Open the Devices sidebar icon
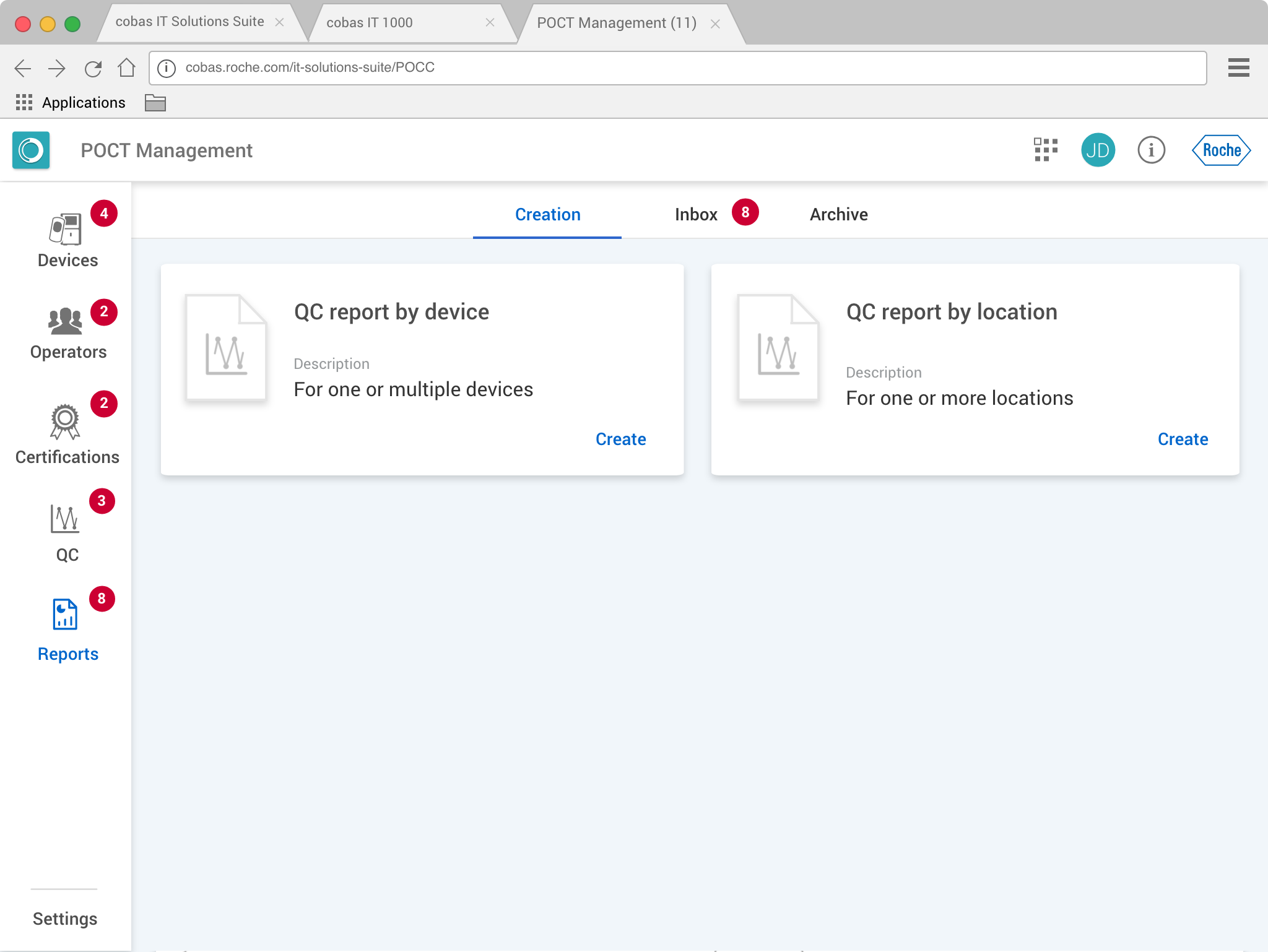This screenshot has width=1268, height=952. click(x=66, y=230)
